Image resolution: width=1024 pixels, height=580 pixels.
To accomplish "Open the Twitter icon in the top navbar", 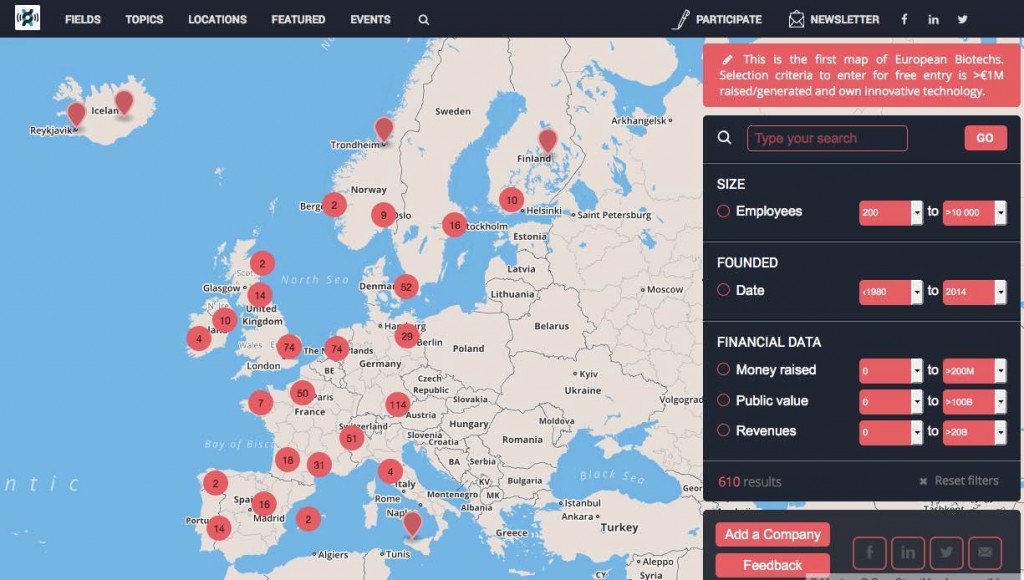I will pyautogui.click(x=963, y=20).
